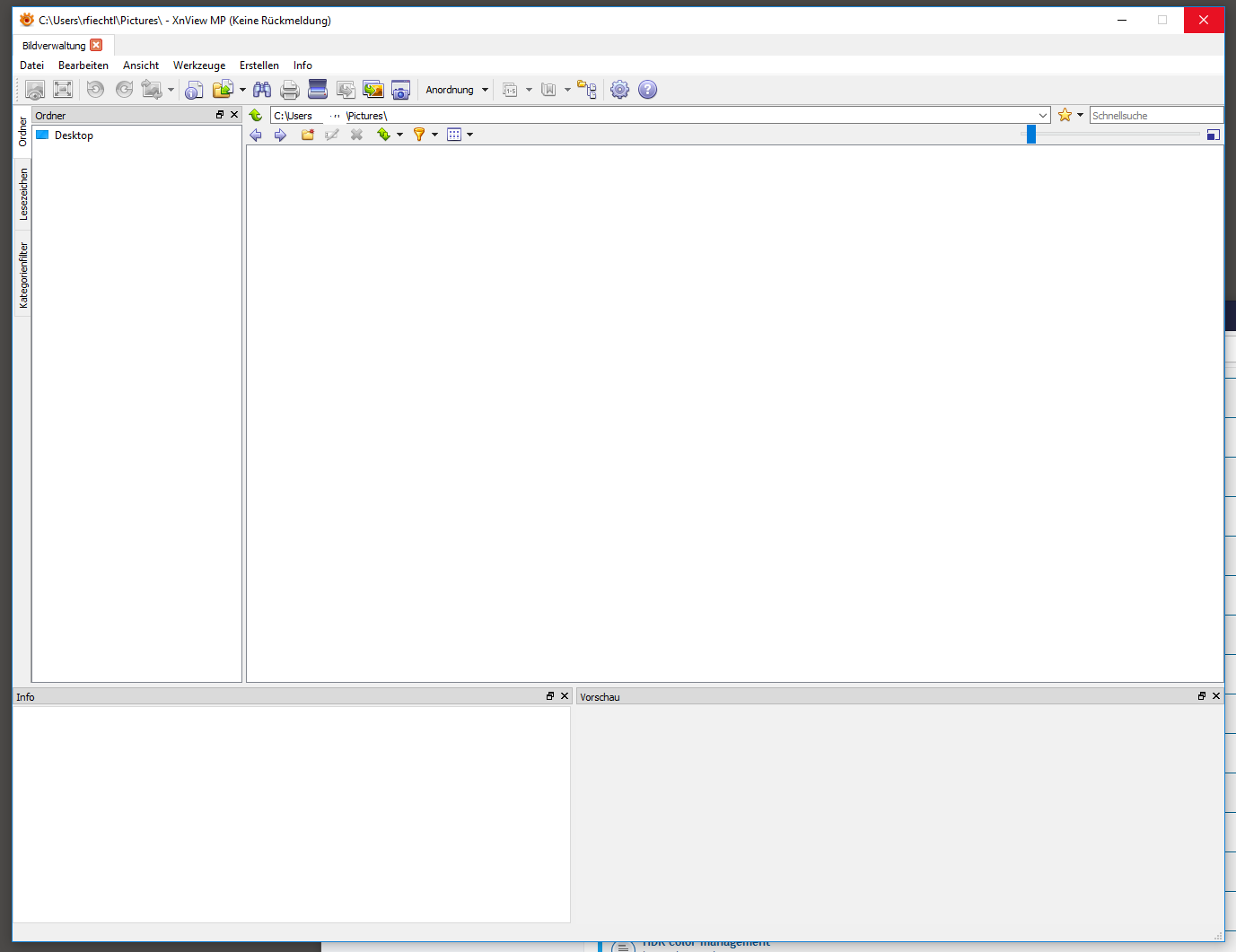Launch search with the binoculars icon

point(262,90)
